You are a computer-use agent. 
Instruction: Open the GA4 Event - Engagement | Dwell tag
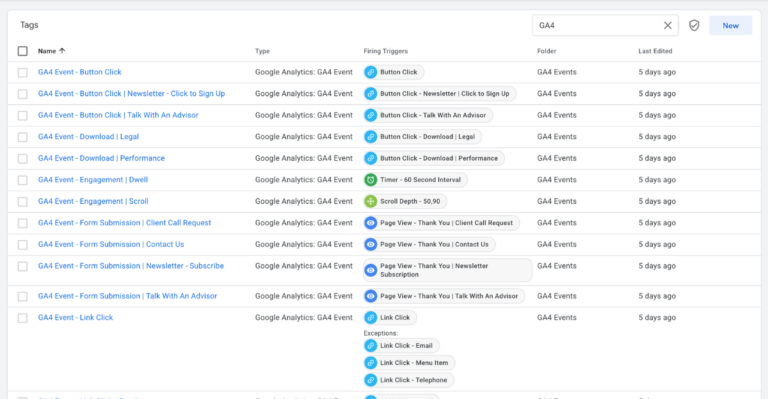pos(93,180)
